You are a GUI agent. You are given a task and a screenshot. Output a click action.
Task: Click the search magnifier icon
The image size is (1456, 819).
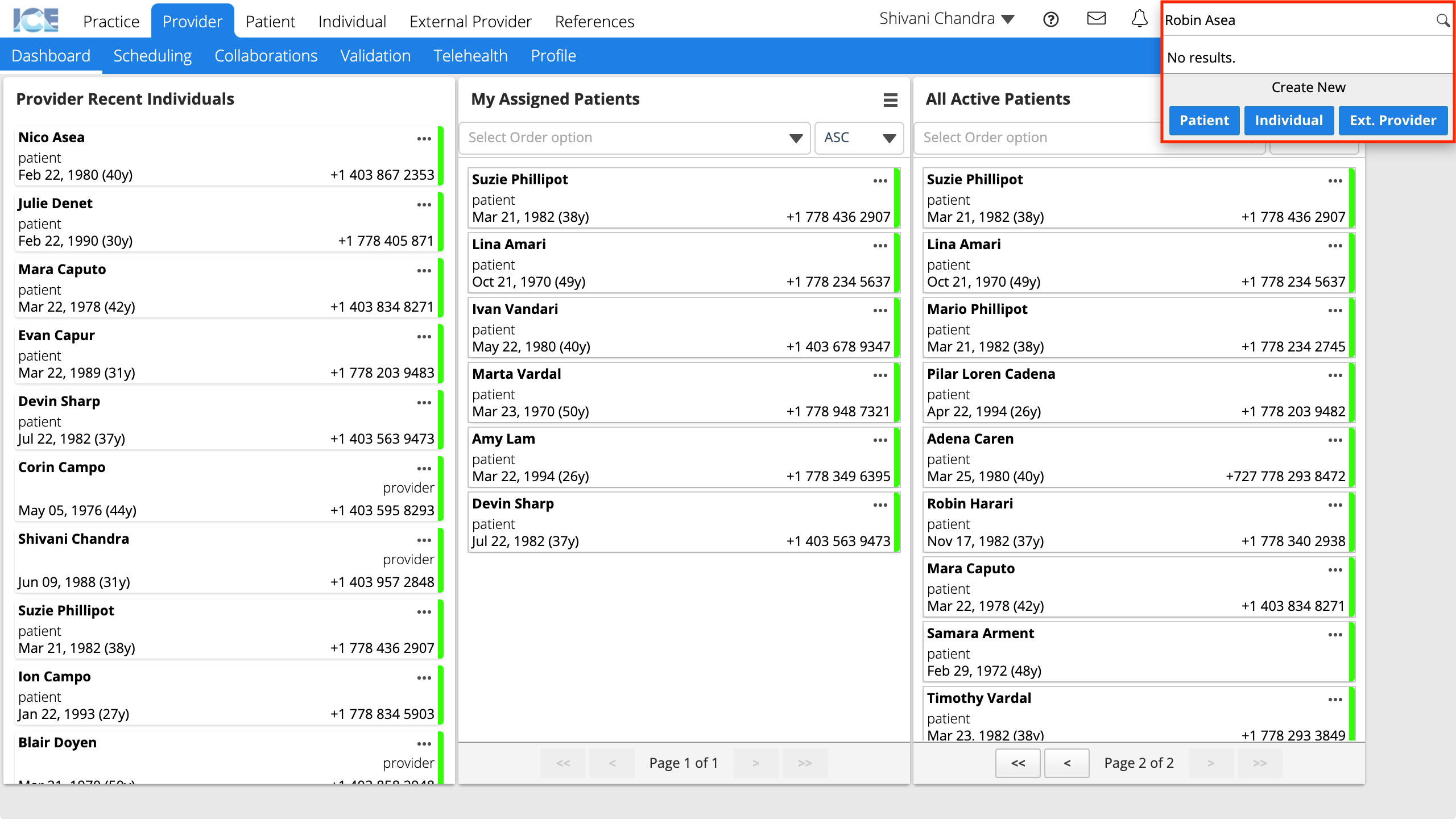[x=1442, y=20]
